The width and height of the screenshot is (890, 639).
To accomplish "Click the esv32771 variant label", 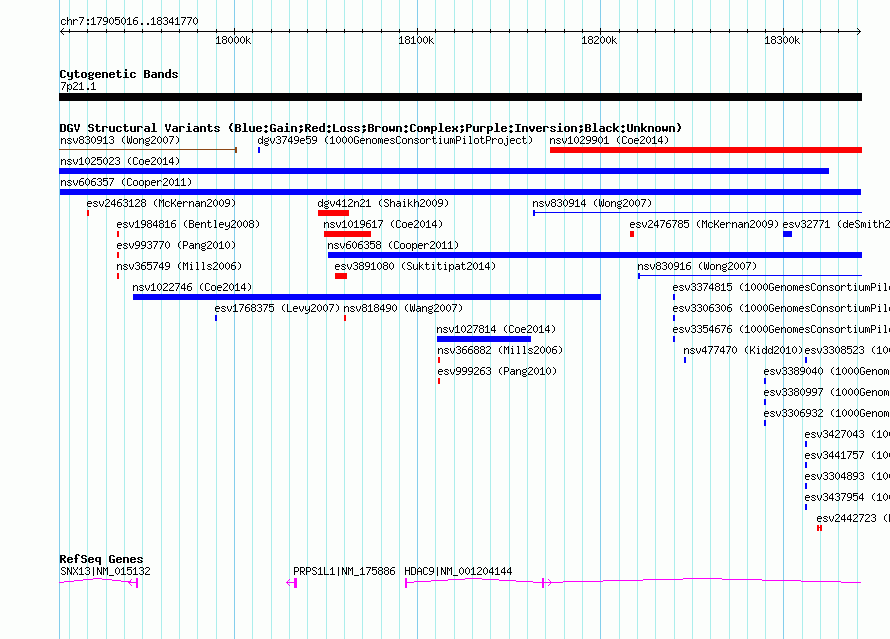I will [836, 224].
